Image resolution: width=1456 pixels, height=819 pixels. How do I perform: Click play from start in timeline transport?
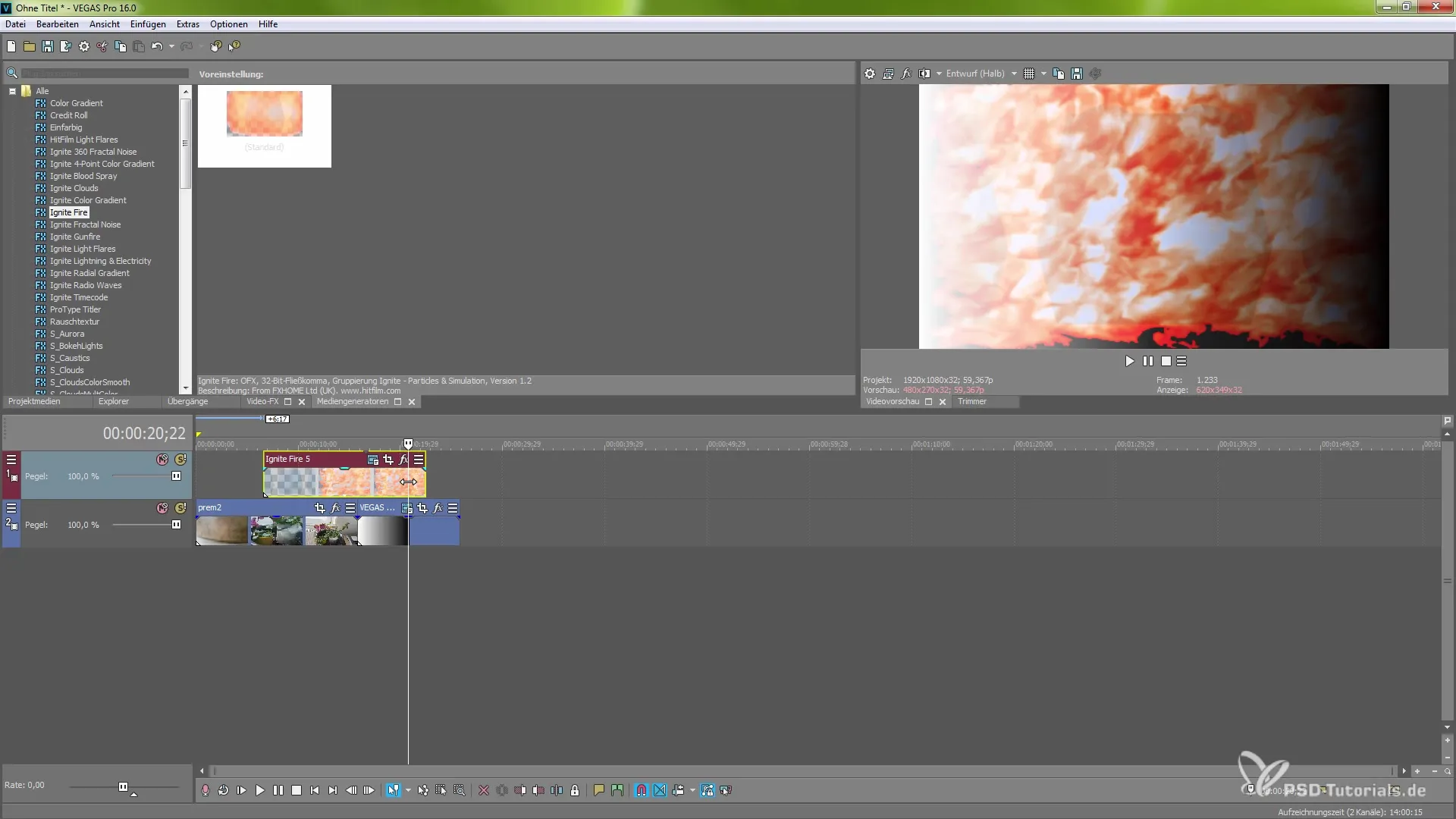tap(242, 790)
